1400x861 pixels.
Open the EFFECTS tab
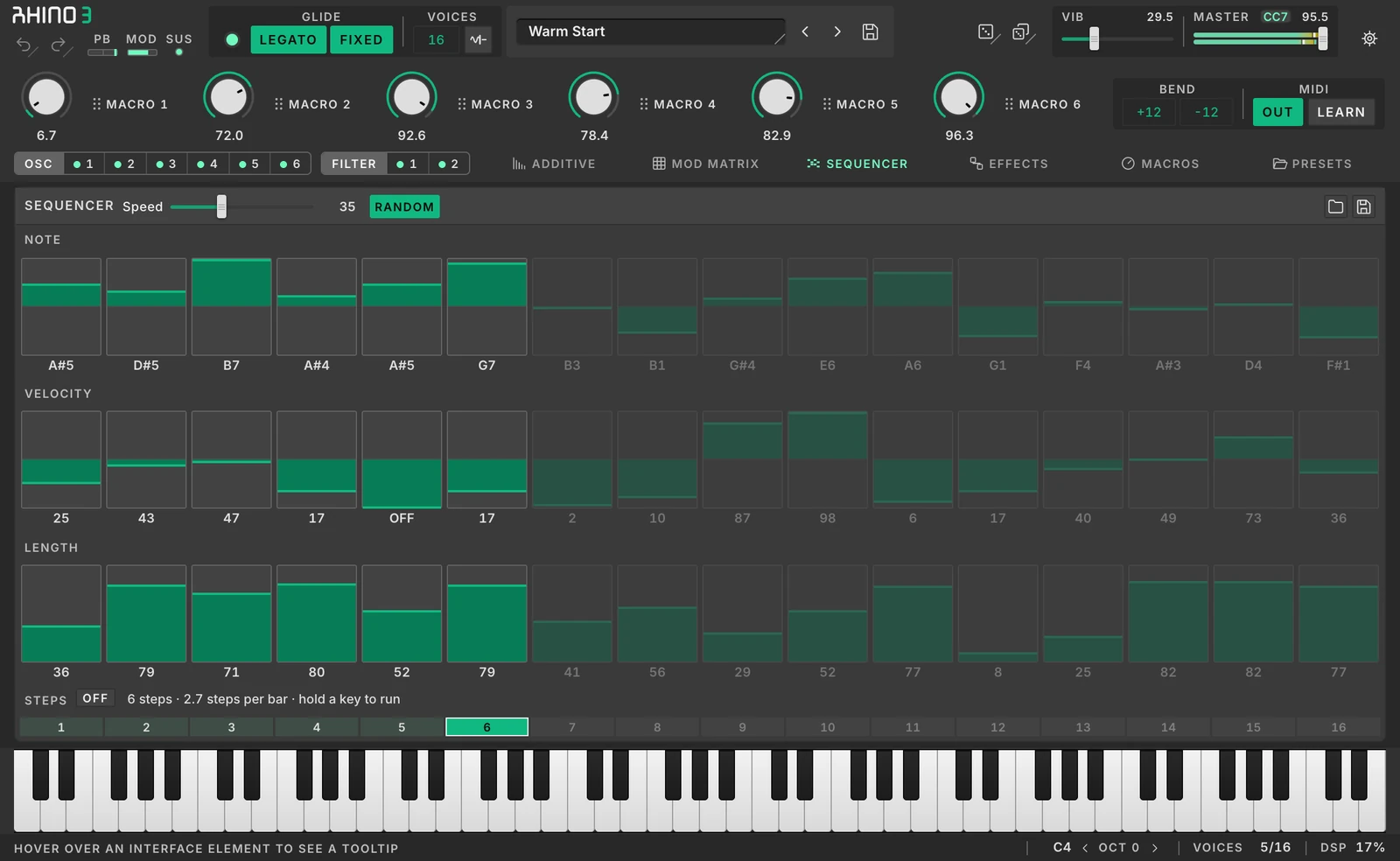(1008, 164)
